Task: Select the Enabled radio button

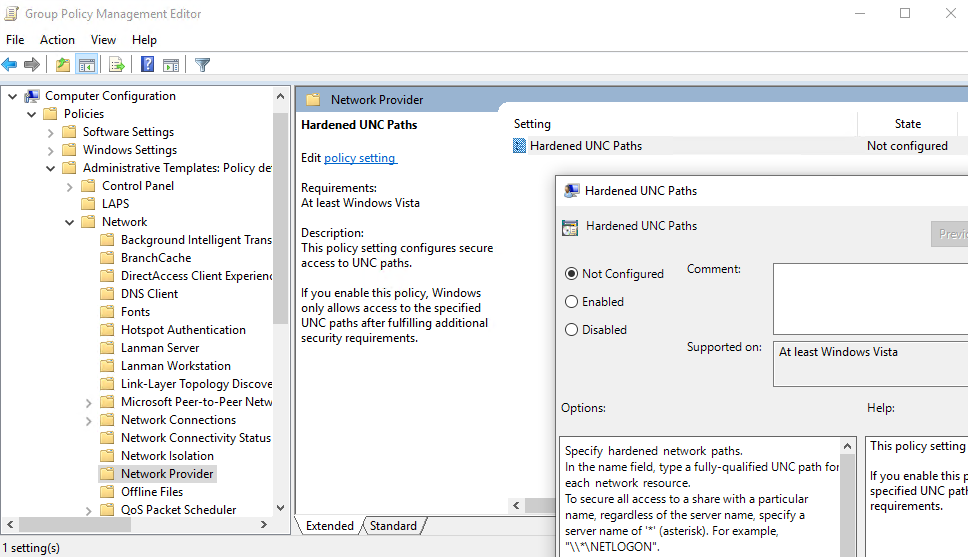Action: point(572,301)
